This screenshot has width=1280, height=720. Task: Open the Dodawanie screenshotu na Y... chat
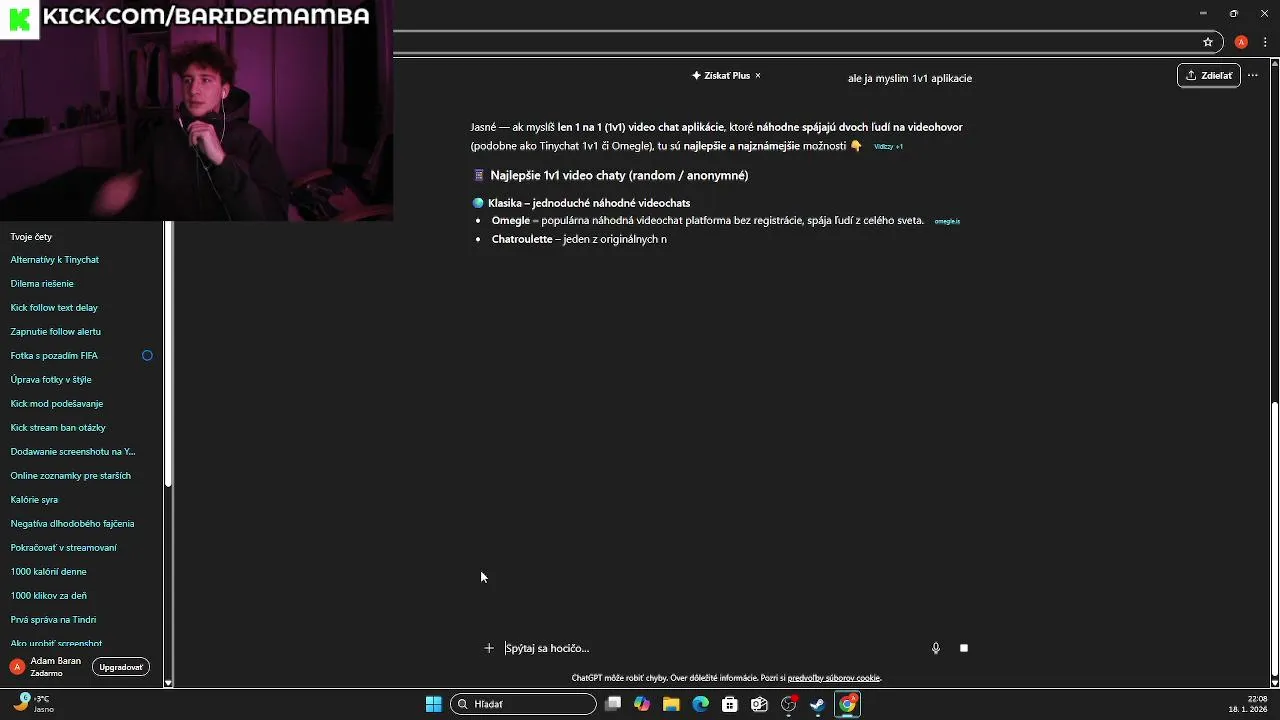[x=73, y=452]
